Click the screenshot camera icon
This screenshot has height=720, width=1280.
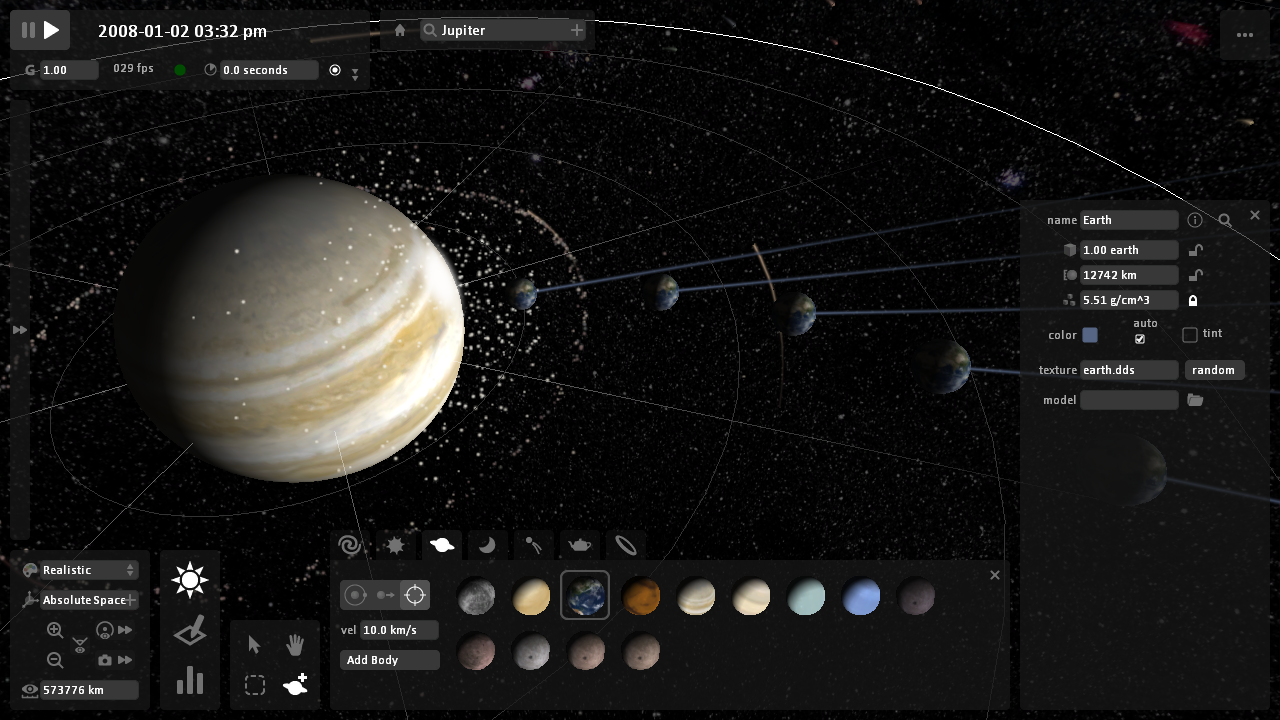pos(107,660)
